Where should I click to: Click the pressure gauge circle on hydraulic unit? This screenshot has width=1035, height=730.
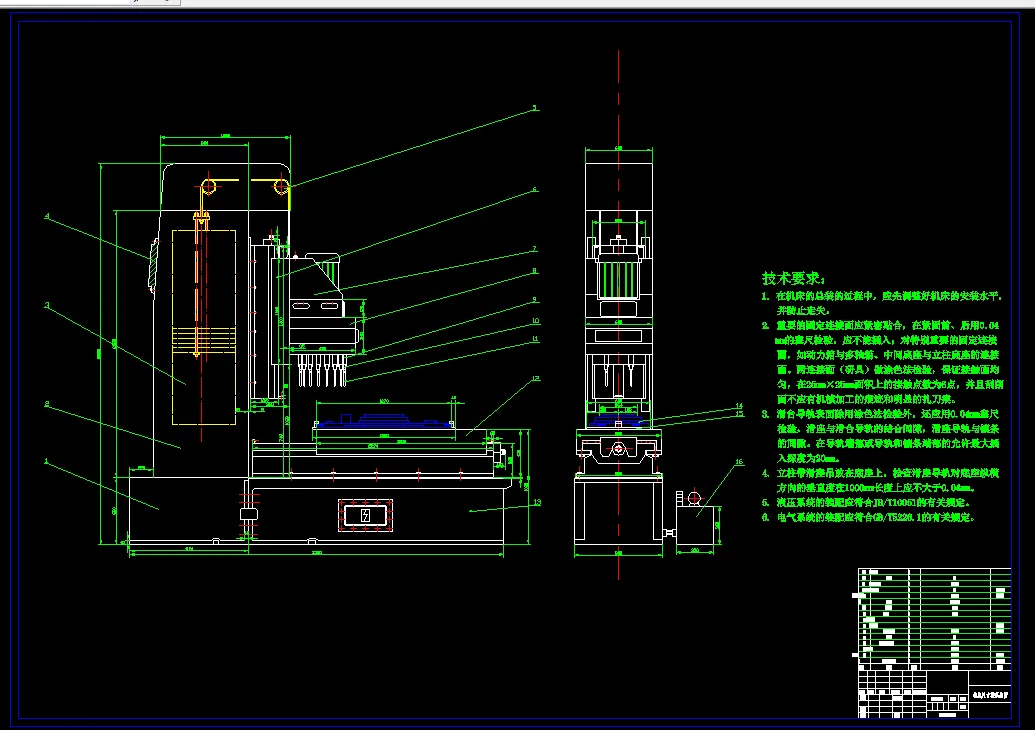click(x=694, y=498)
